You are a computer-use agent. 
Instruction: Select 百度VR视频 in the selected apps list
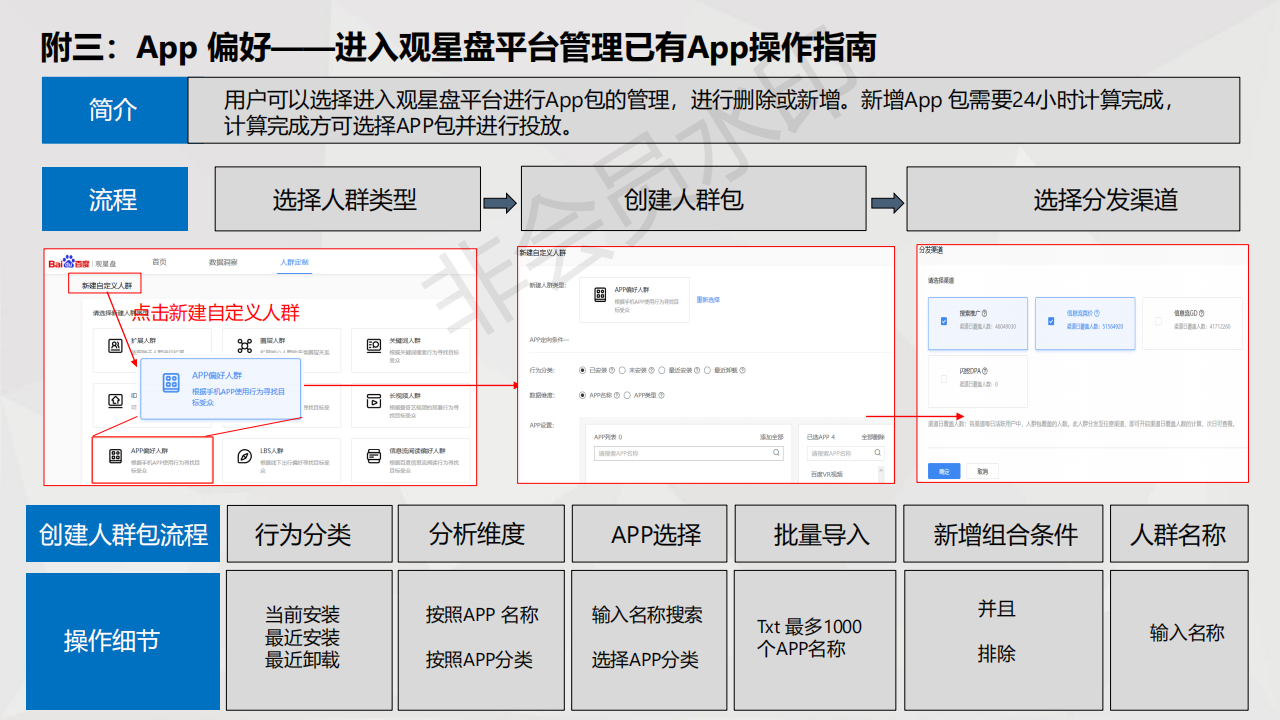coord(827,474)
